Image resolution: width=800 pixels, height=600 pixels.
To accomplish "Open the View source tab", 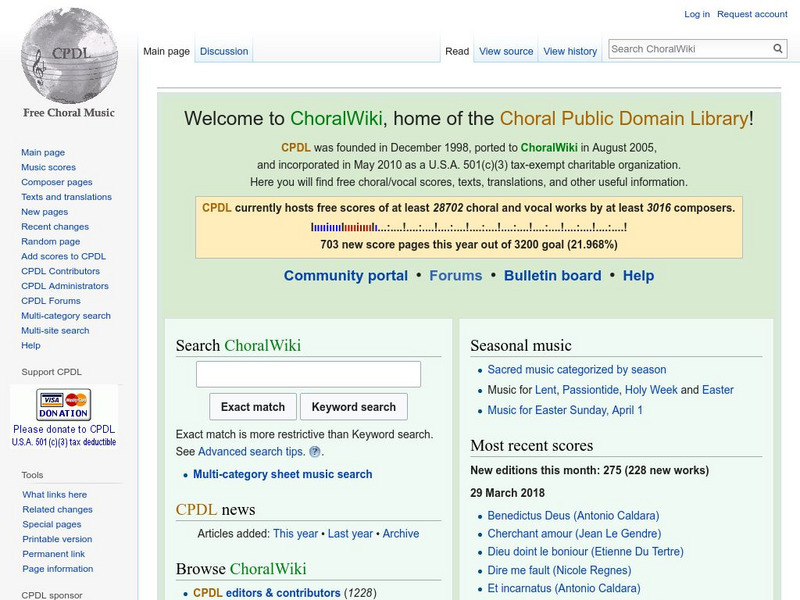I will point(506,51).
